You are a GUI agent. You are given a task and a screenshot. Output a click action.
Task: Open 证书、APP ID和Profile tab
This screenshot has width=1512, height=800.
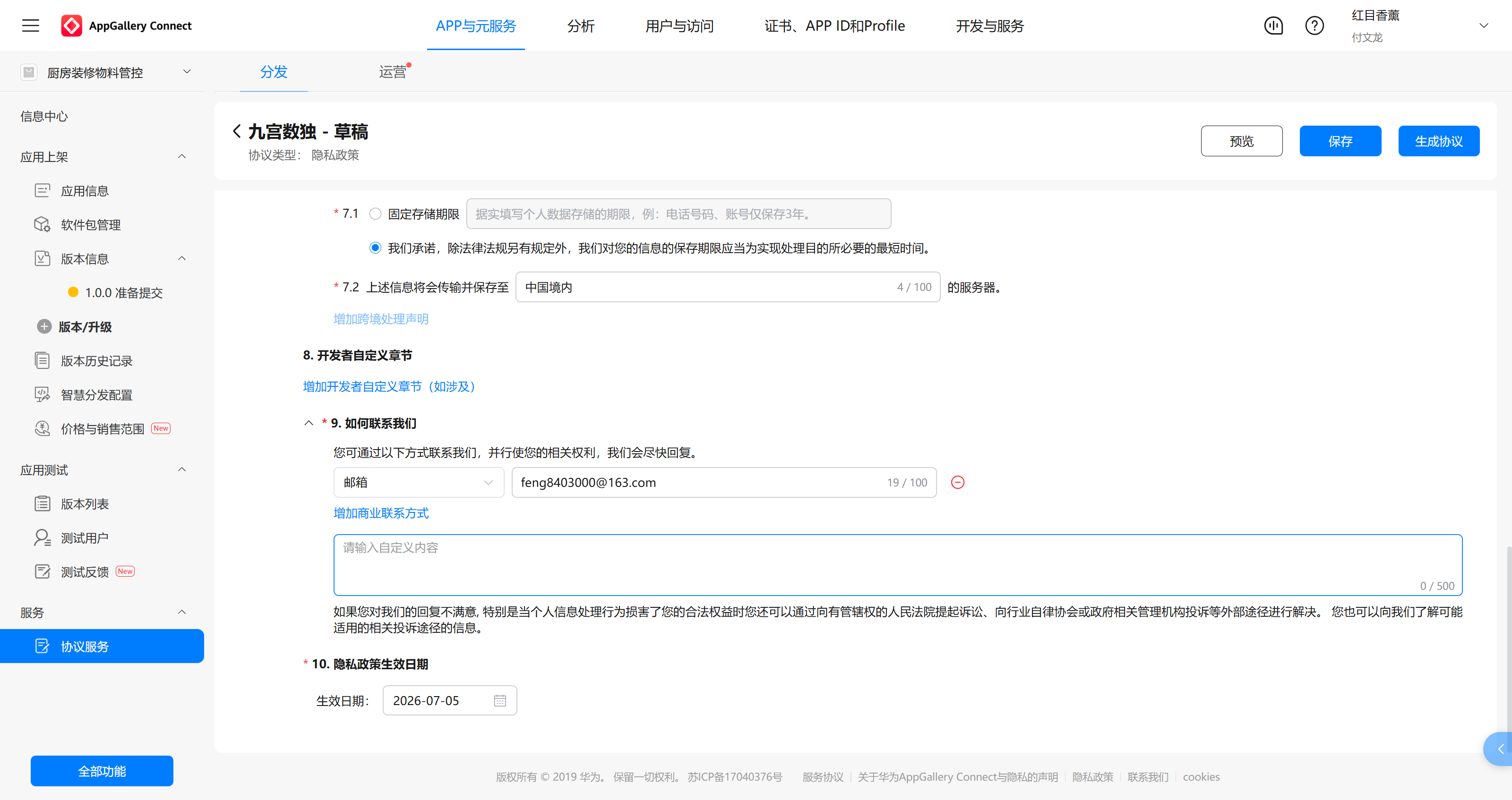[x=834, y=26]
